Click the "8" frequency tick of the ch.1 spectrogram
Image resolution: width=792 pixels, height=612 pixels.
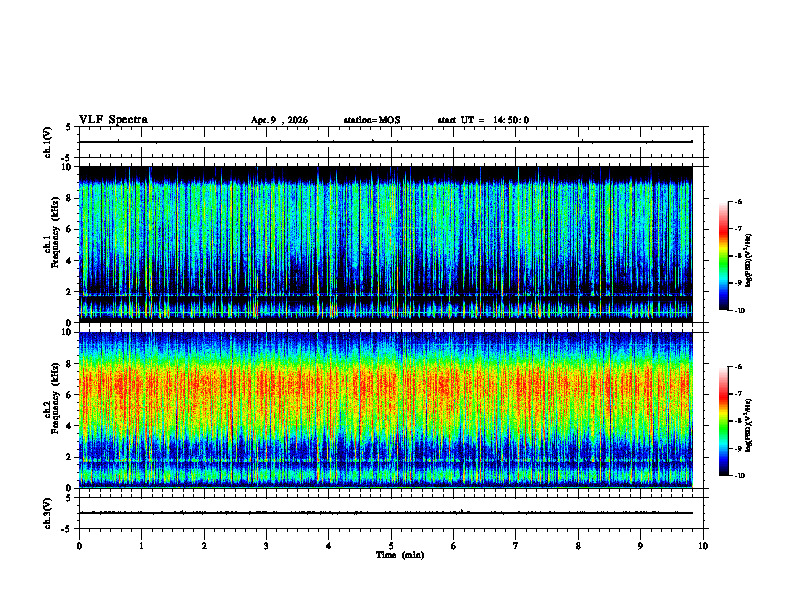pos(70,198)
